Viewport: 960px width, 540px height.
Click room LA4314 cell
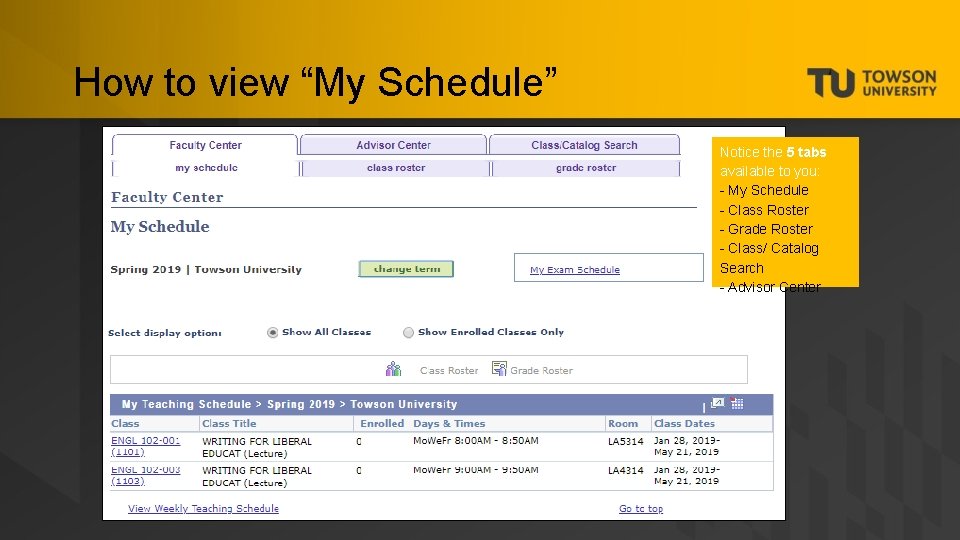point(626,471)
